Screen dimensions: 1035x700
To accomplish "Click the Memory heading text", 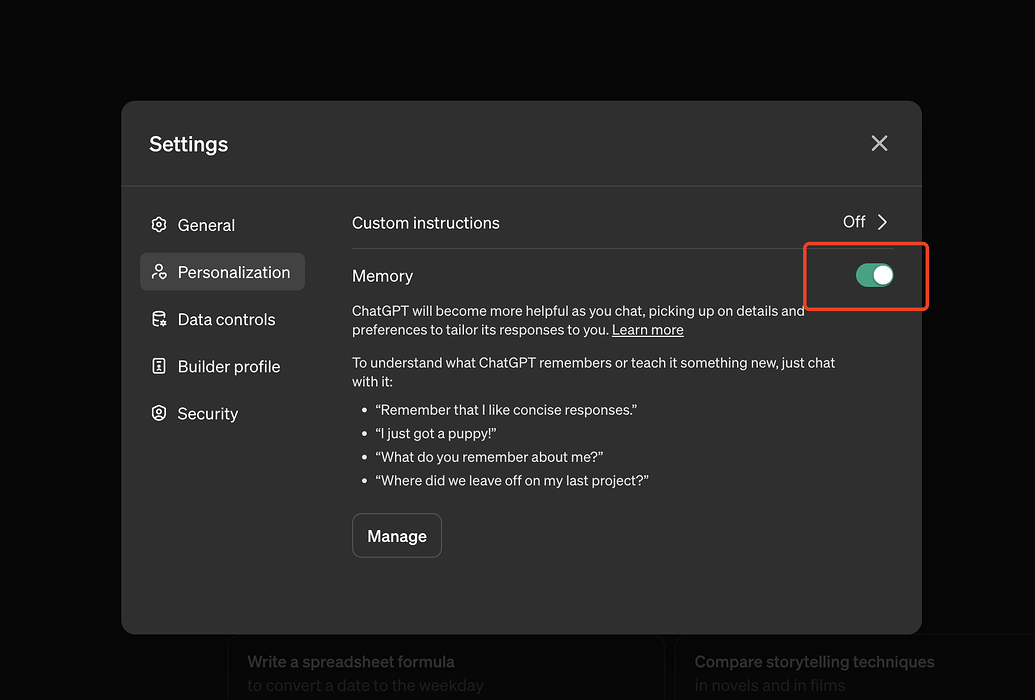I will tap(382, 276).
